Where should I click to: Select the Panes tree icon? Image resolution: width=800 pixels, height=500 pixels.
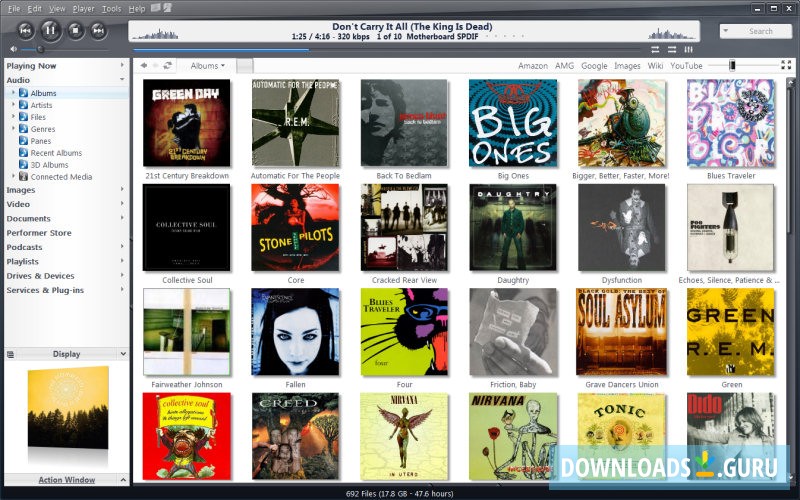click(x=23, y=140)
